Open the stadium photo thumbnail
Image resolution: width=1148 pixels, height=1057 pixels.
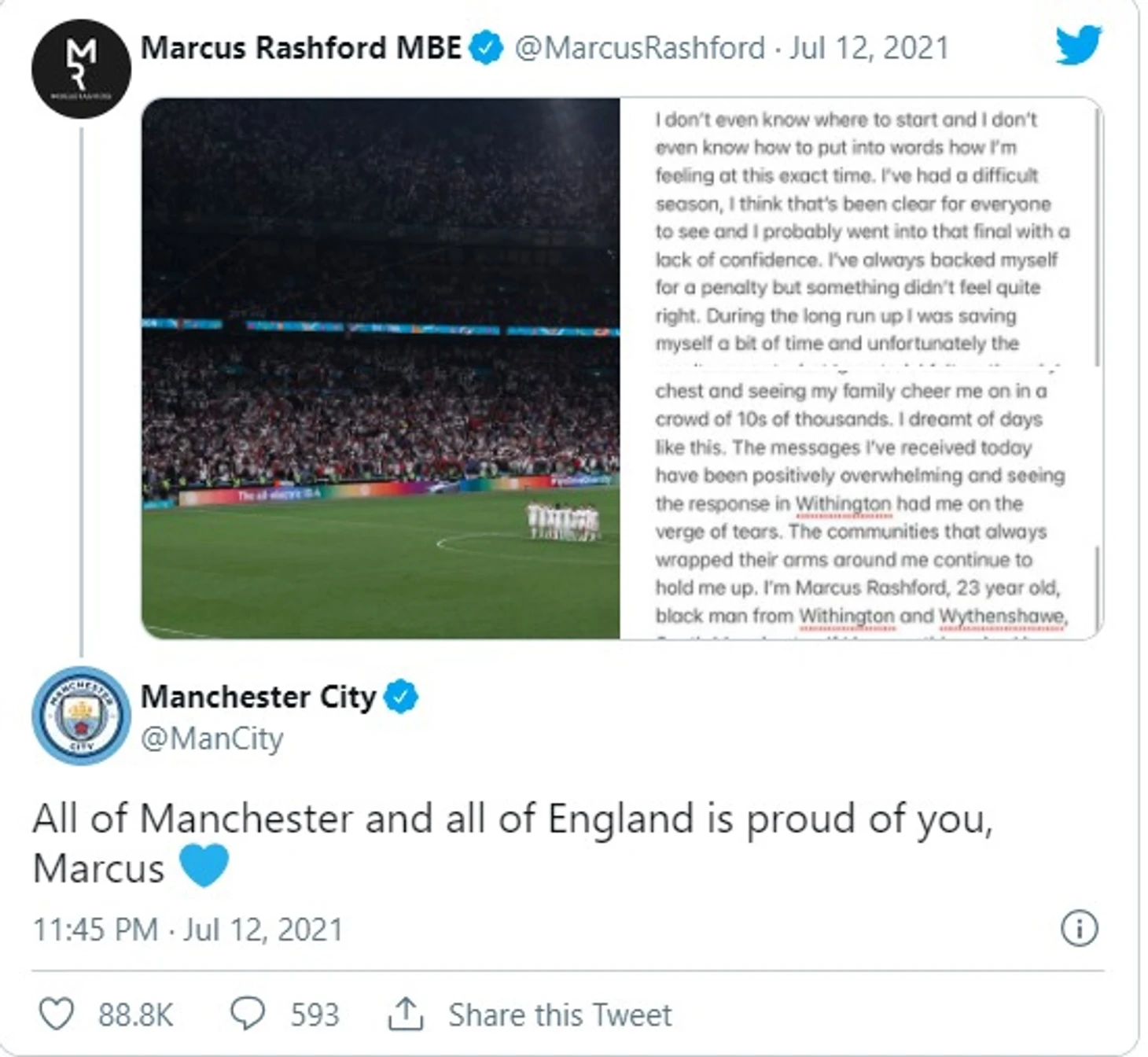(381, 368)
